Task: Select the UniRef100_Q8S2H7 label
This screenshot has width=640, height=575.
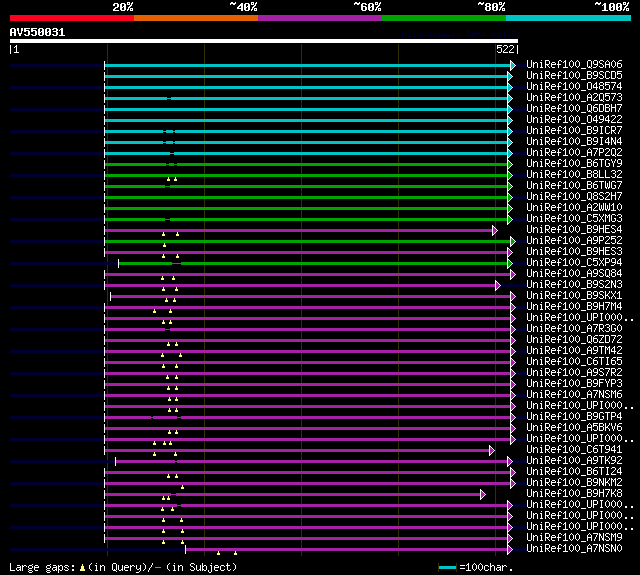Action: click(x=574, y=197)
